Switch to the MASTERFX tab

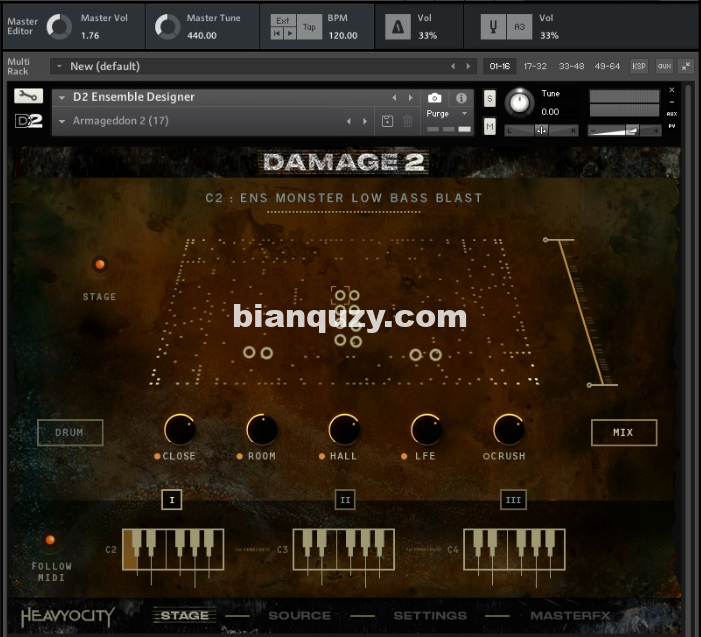pyautogui.click(x=570, y=616)
